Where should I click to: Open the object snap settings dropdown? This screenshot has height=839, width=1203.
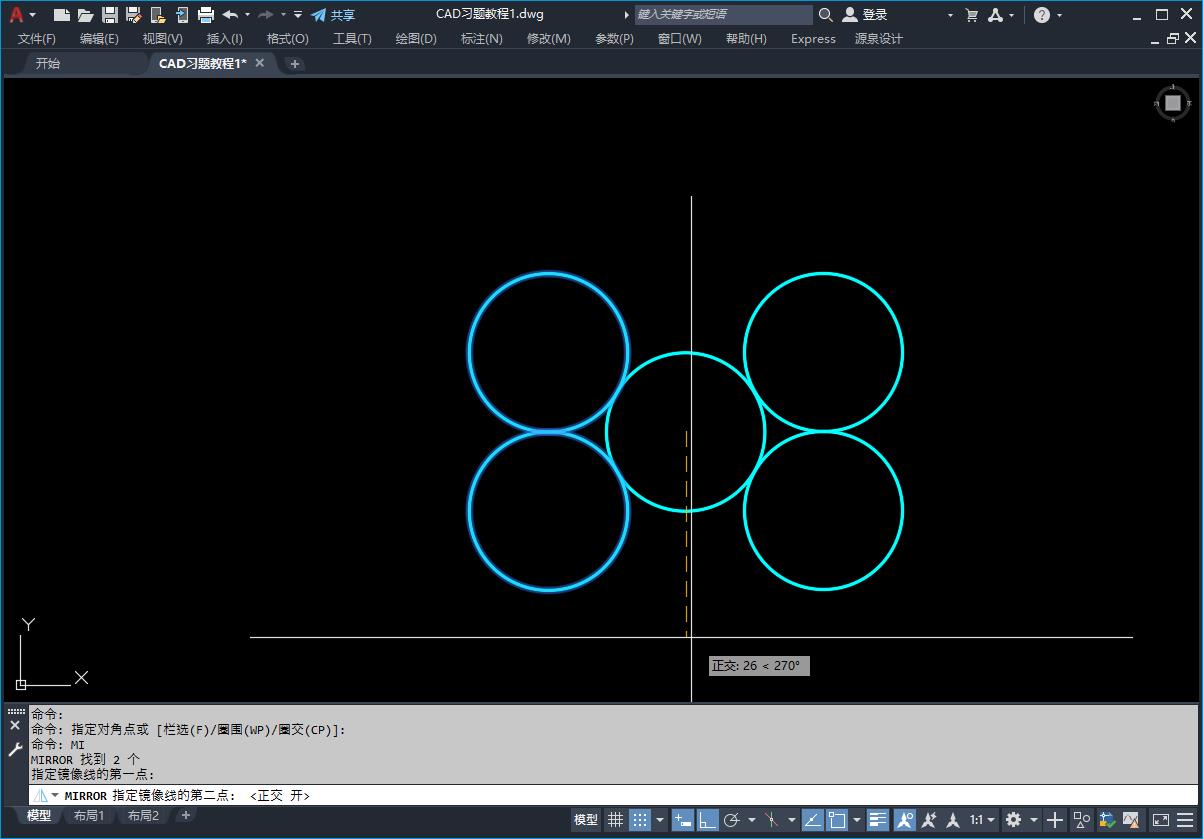[x=857, y=820]
